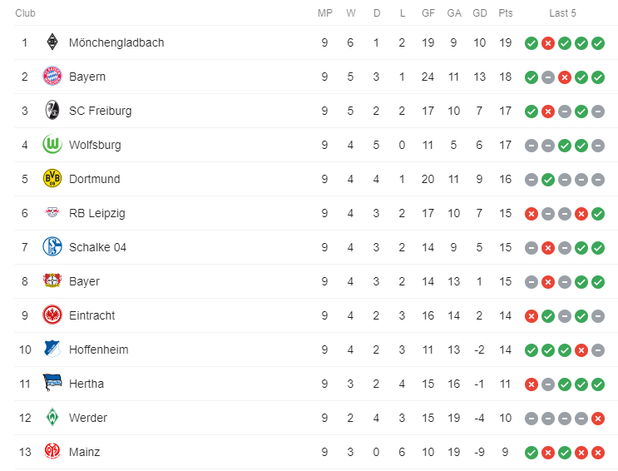This screenshot has width=618, height=471.
Task: Open the Eintracht team link
Action: [x=92, y=315]
